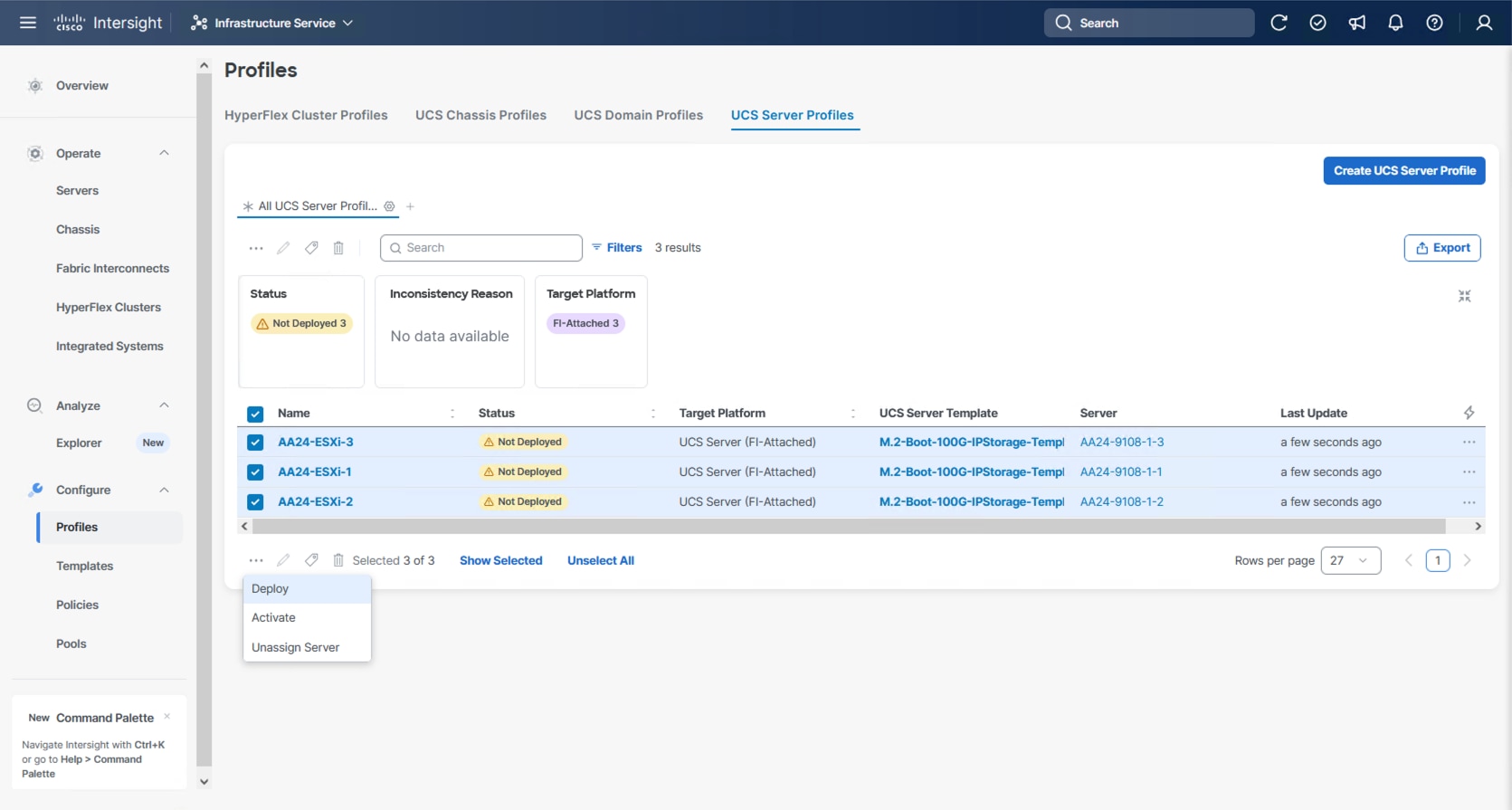Open Status column options menu
The height and width of the screenshot is (810, 1512).
tap(653, 413)
